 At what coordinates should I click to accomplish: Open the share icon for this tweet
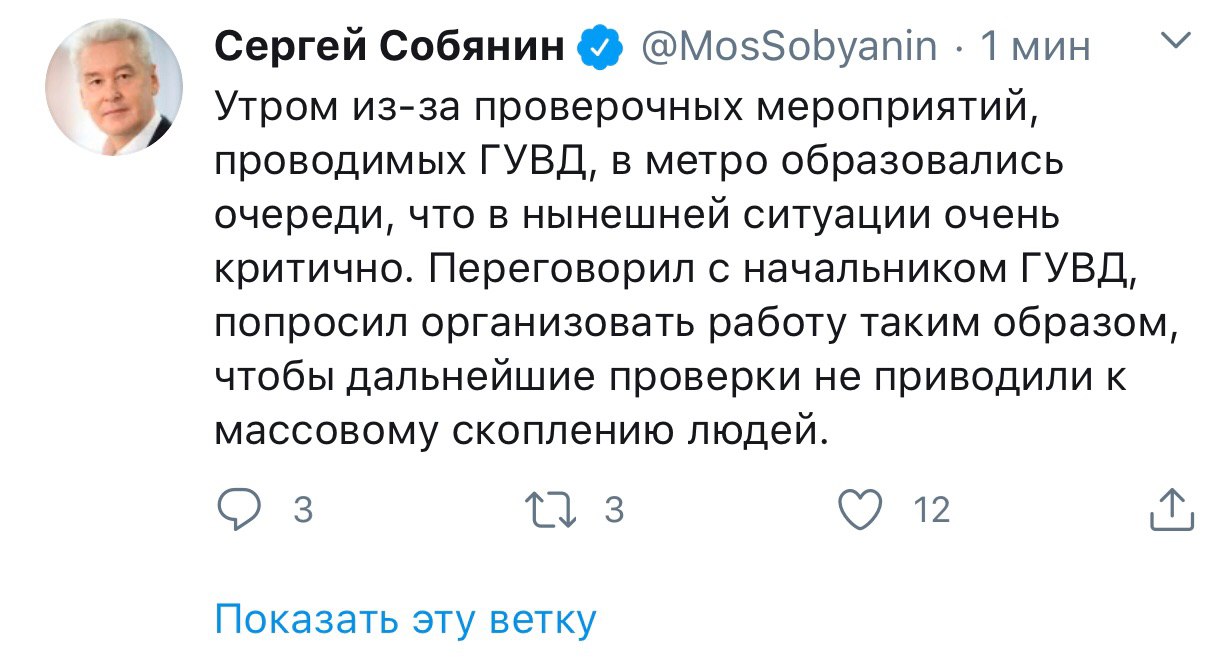tap(1172, 511)
